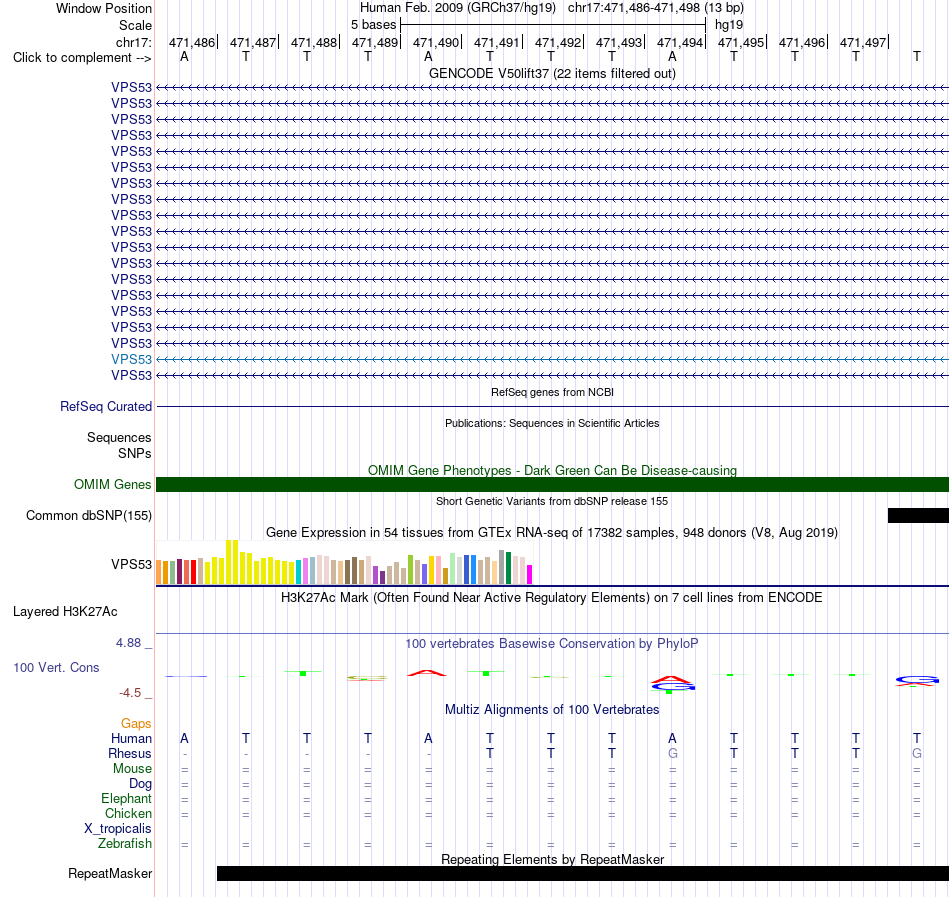The image size is (950, 897).
Task: Click the black RepeatMasker repeat element bar
Action: (x=583, y=873)
